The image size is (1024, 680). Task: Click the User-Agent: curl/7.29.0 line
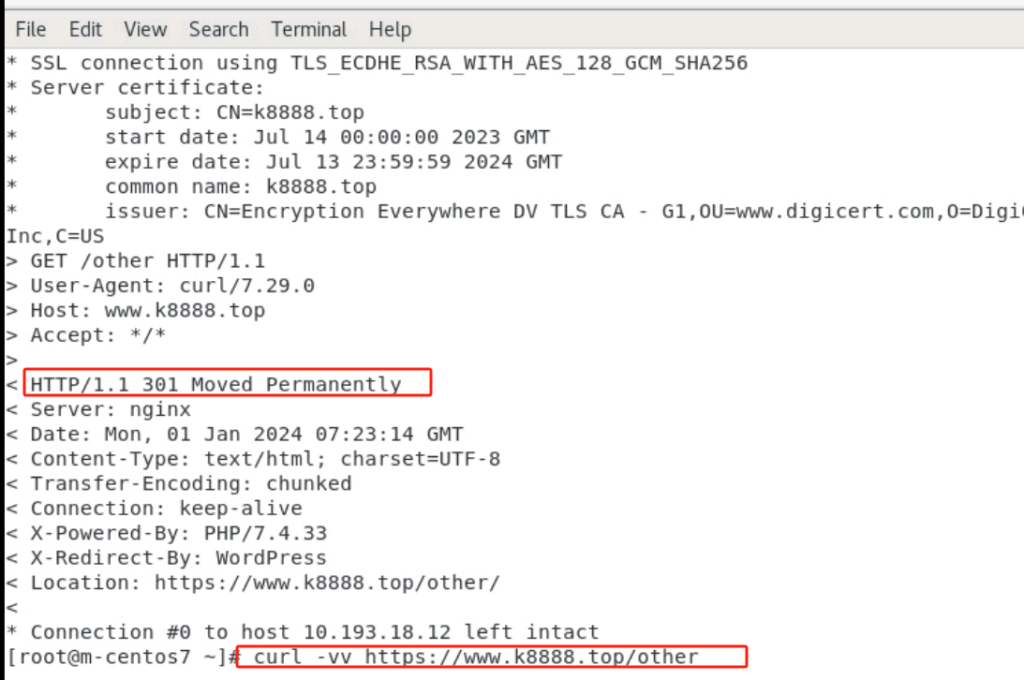point(172,285)
